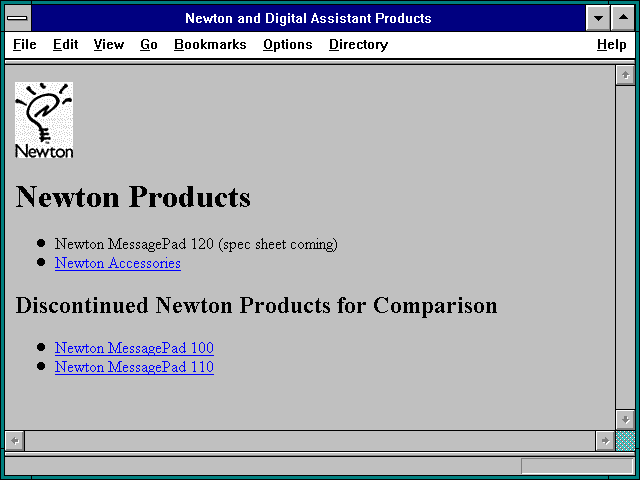Viewport: 640px width, 480px height.
Task: Open the window control menu box
Action: (x=18, y=18)
